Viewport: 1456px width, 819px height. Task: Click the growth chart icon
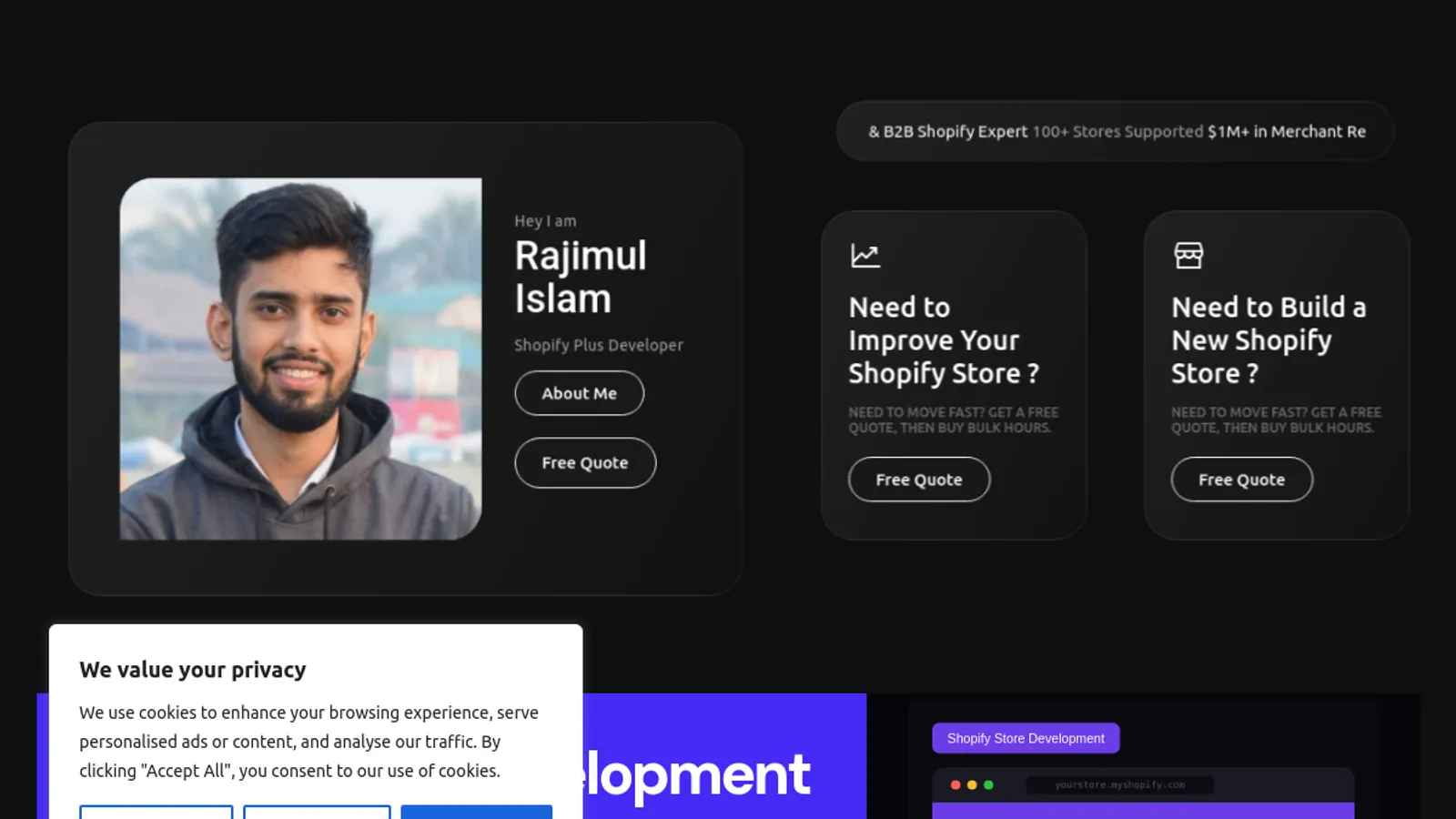click(865, 256)
